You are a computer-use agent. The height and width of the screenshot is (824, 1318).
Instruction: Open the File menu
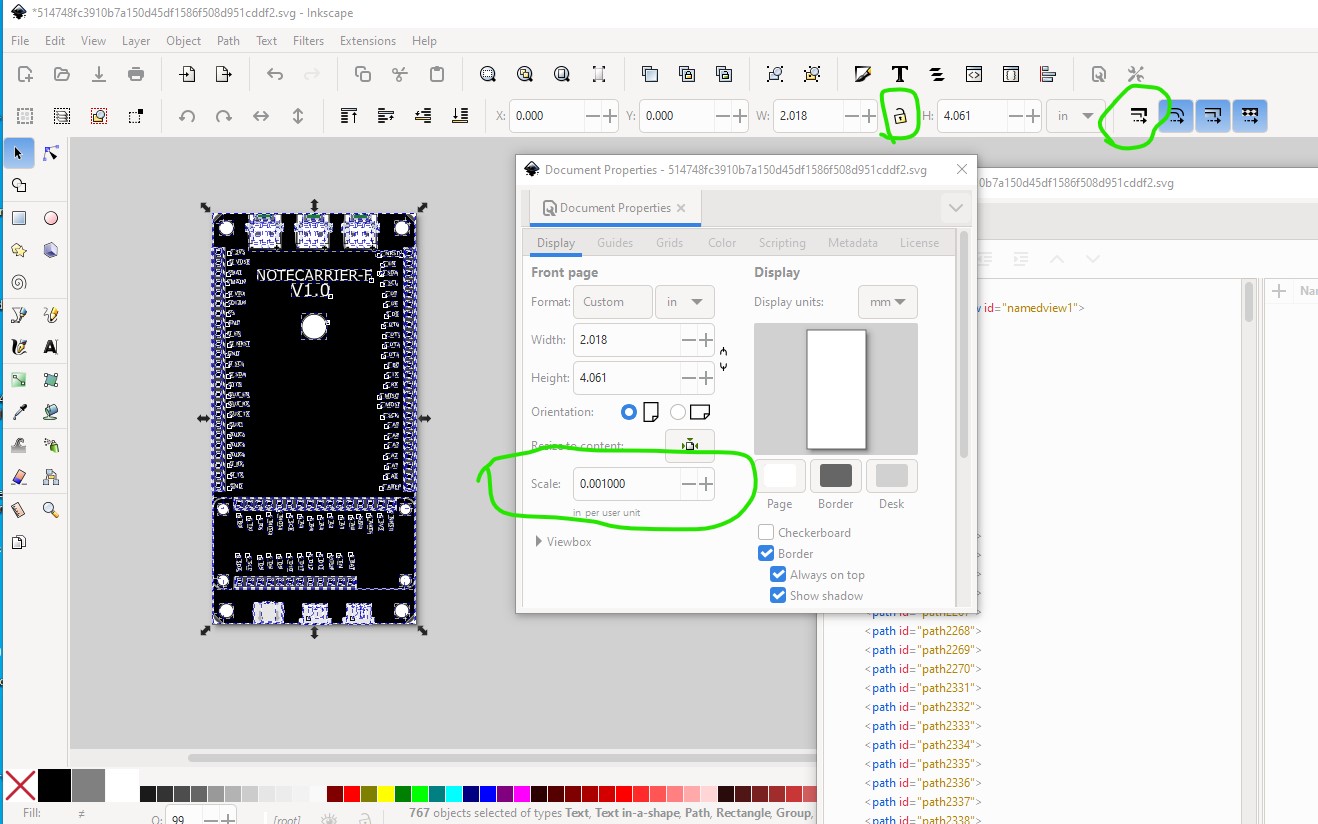(x=20, y=41)
